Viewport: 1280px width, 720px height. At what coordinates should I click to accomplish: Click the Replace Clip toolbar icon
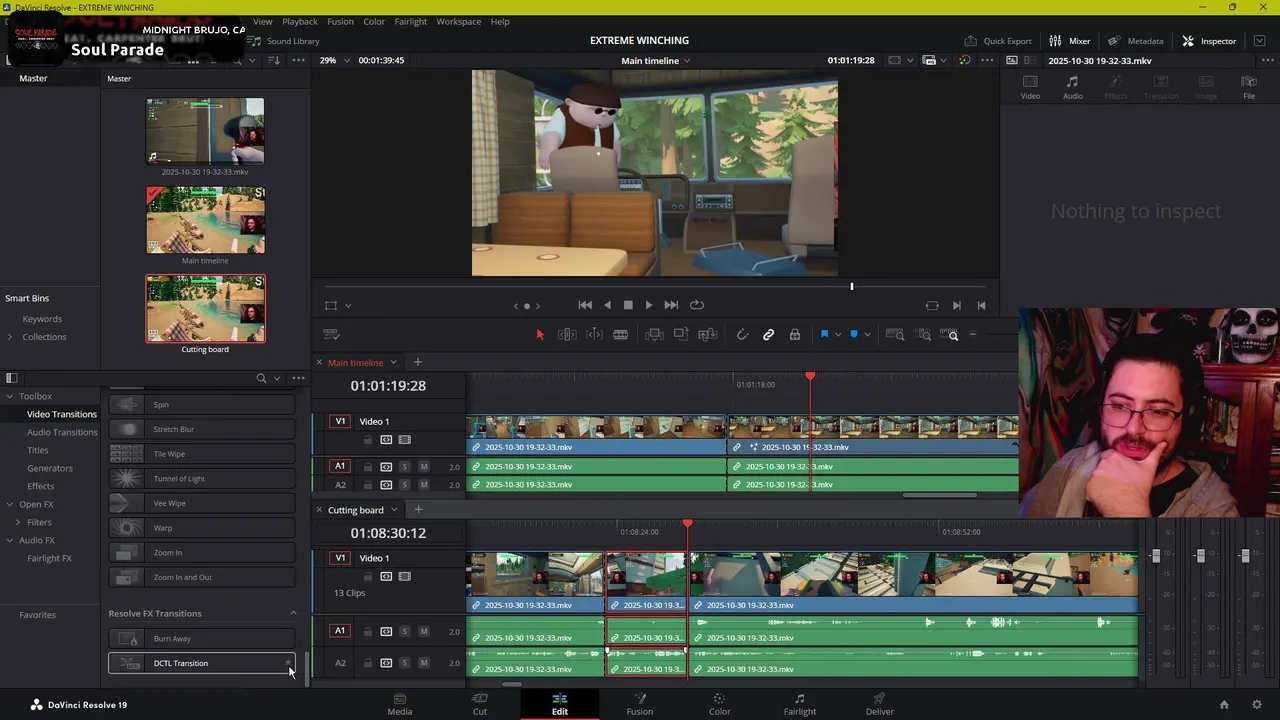coord(707,335)
